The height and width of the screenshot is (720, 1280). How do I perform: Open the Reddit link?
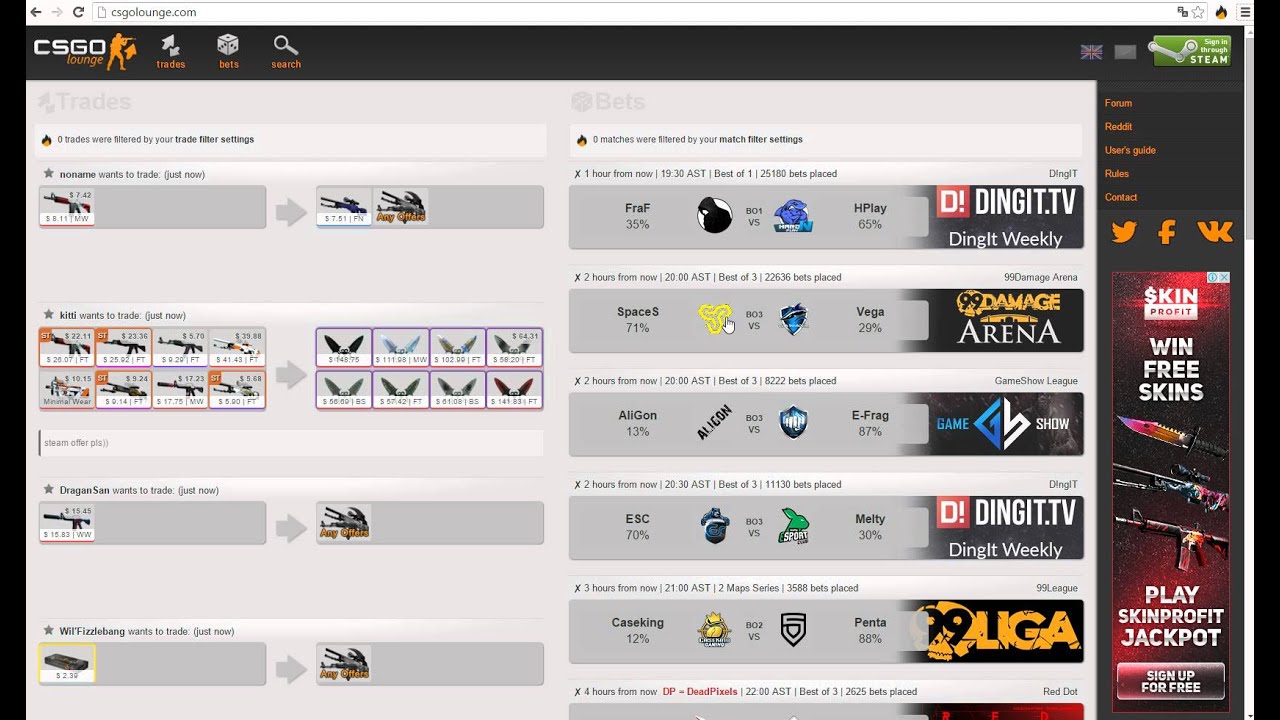[x=1118, y=127]
